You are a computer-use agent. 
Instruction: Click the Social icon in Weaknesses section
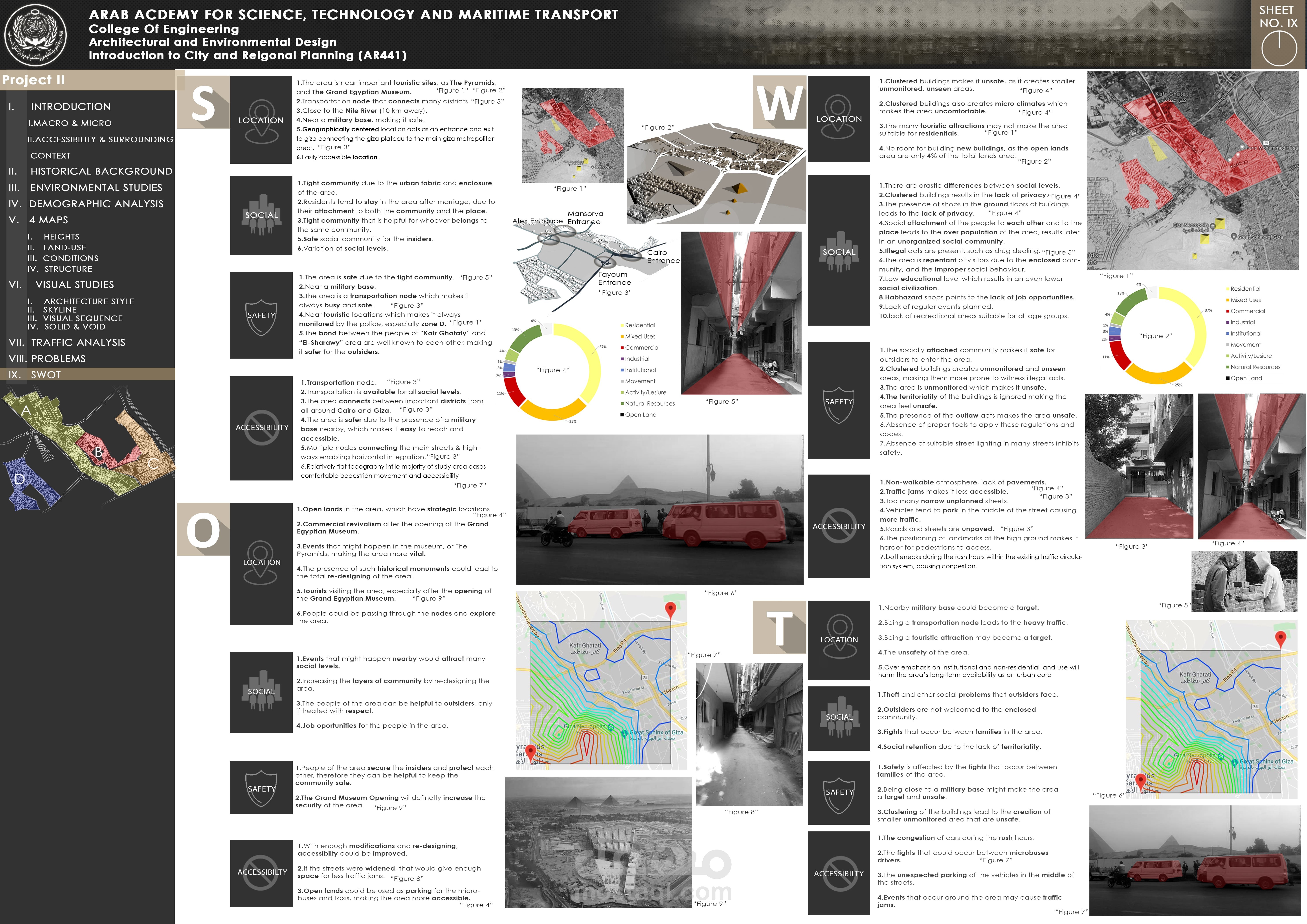(x=839, y=252)
